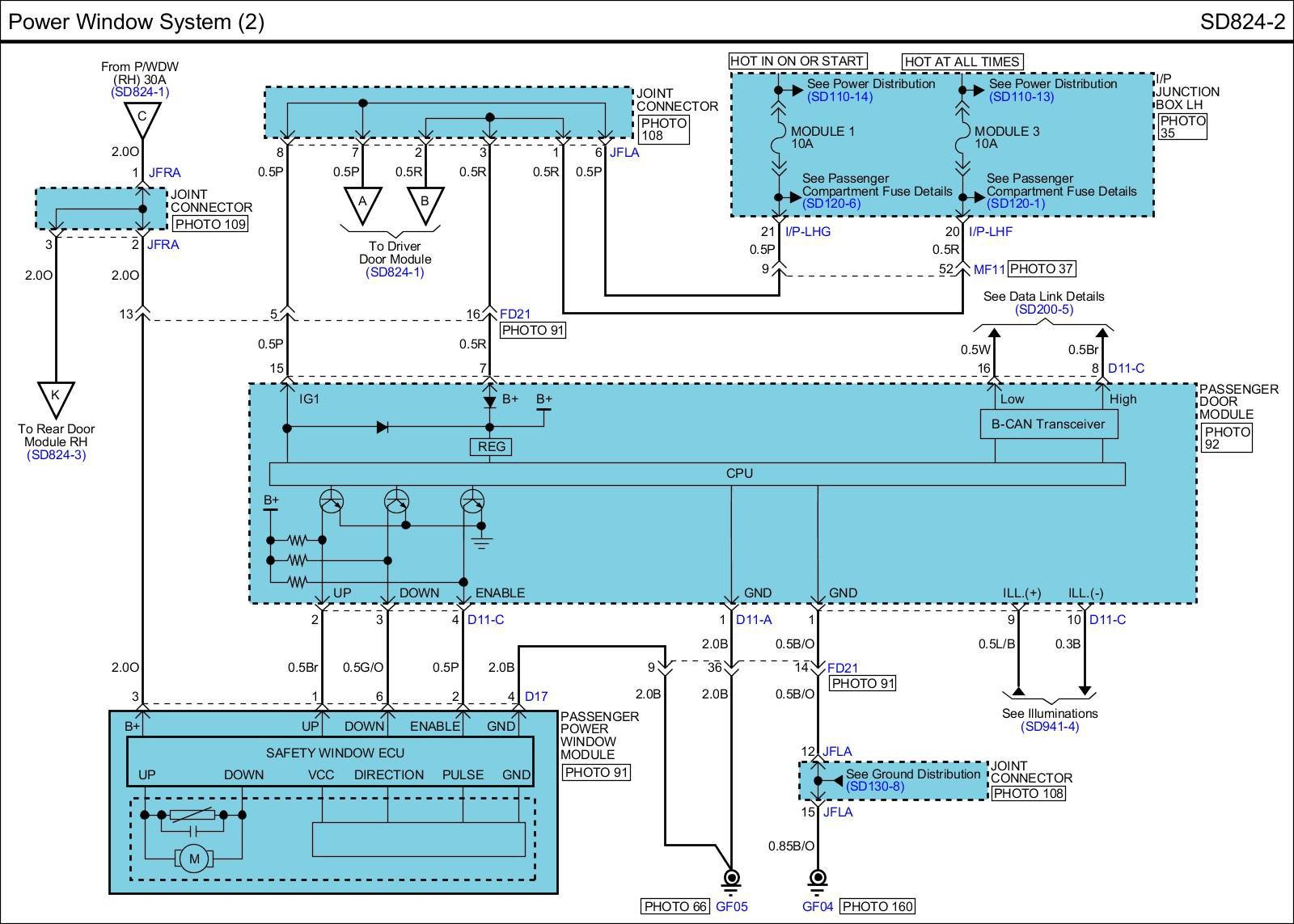Open PHOTO 35 for I/P junction box

pyautogui.click(x=1182, y=127)
